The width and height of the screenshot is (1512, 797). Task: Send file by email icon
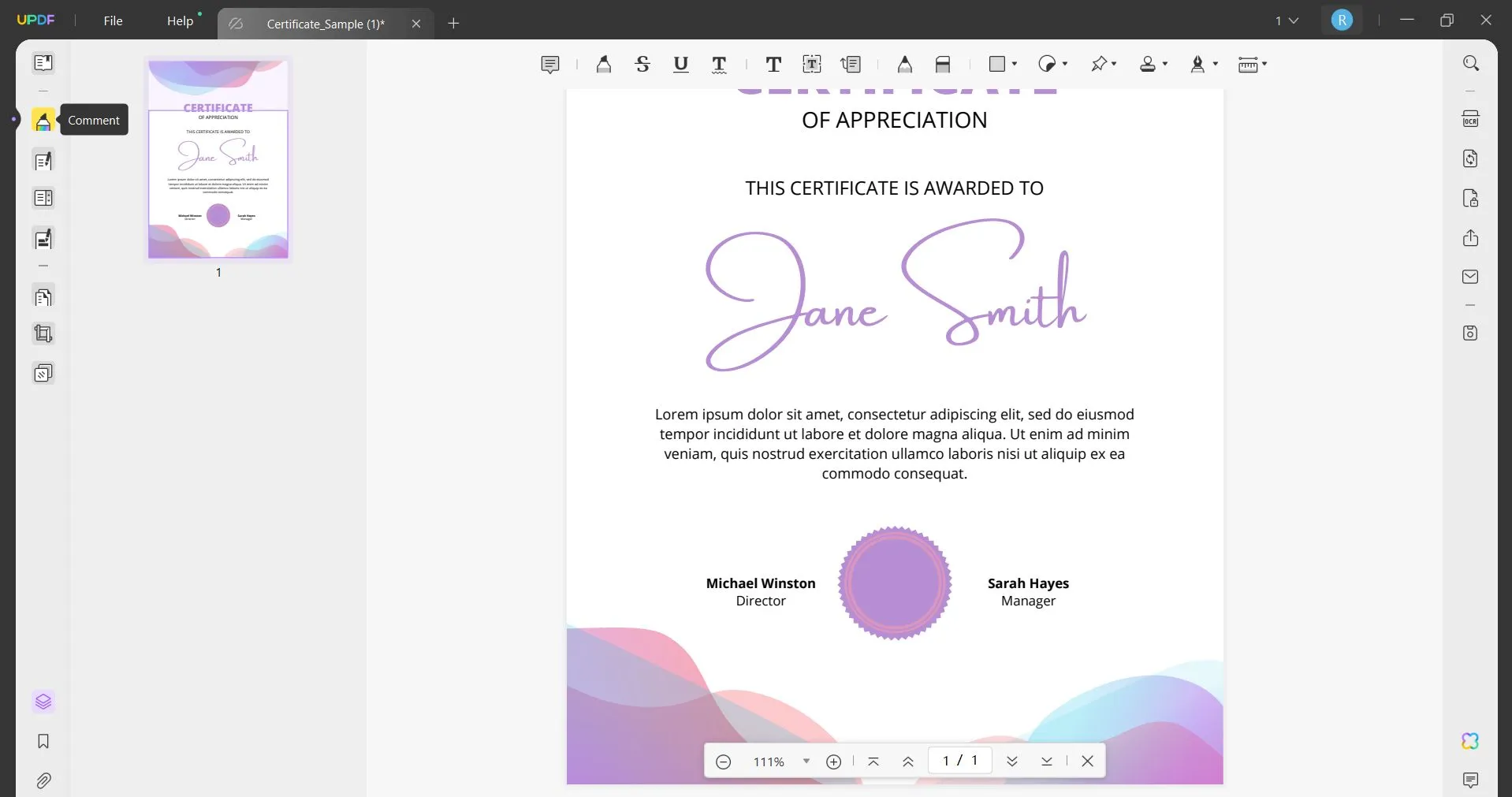(x=1471, y=277)
